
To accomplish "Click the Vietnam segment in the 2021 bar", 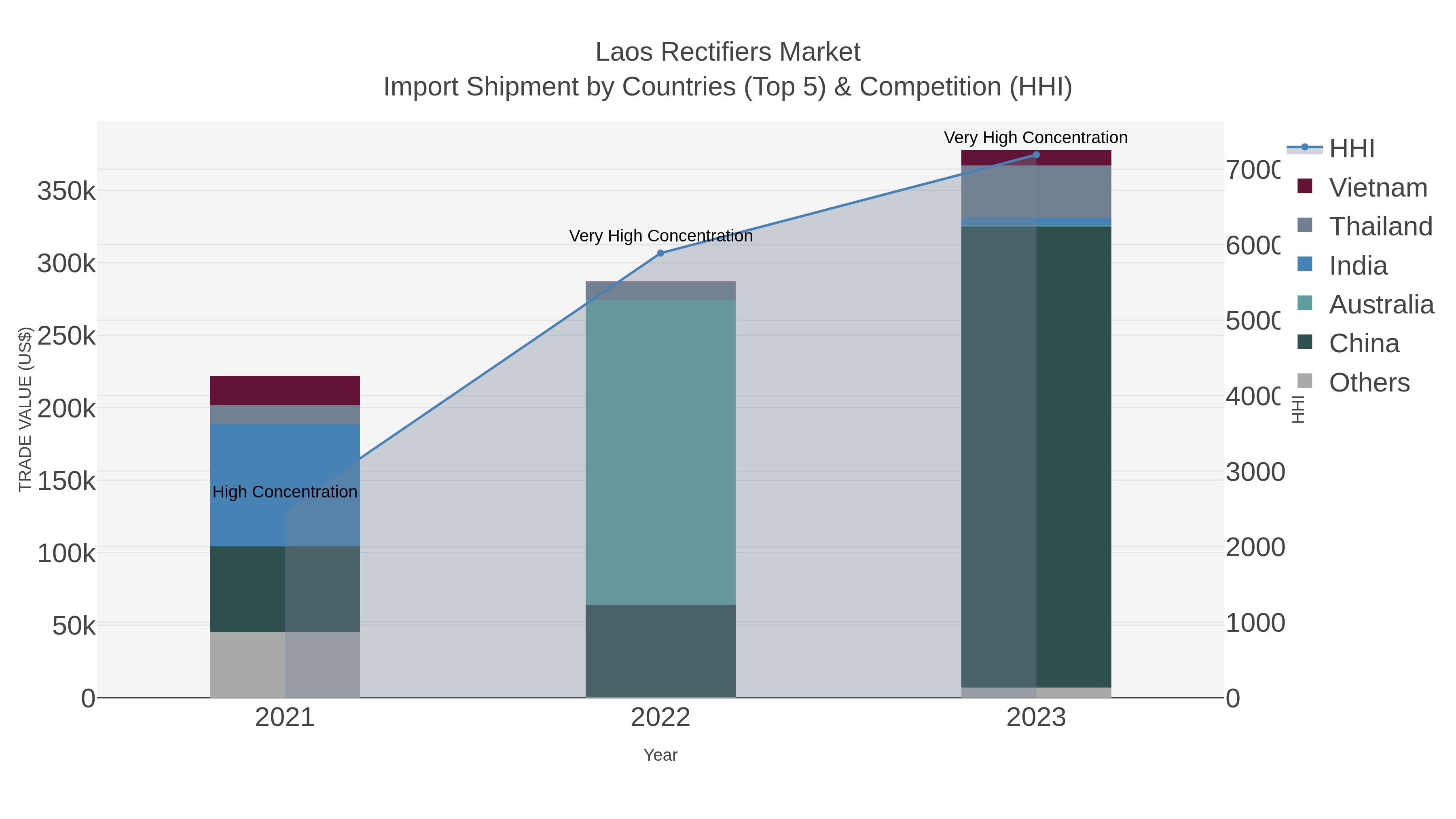I will [285, 391].
